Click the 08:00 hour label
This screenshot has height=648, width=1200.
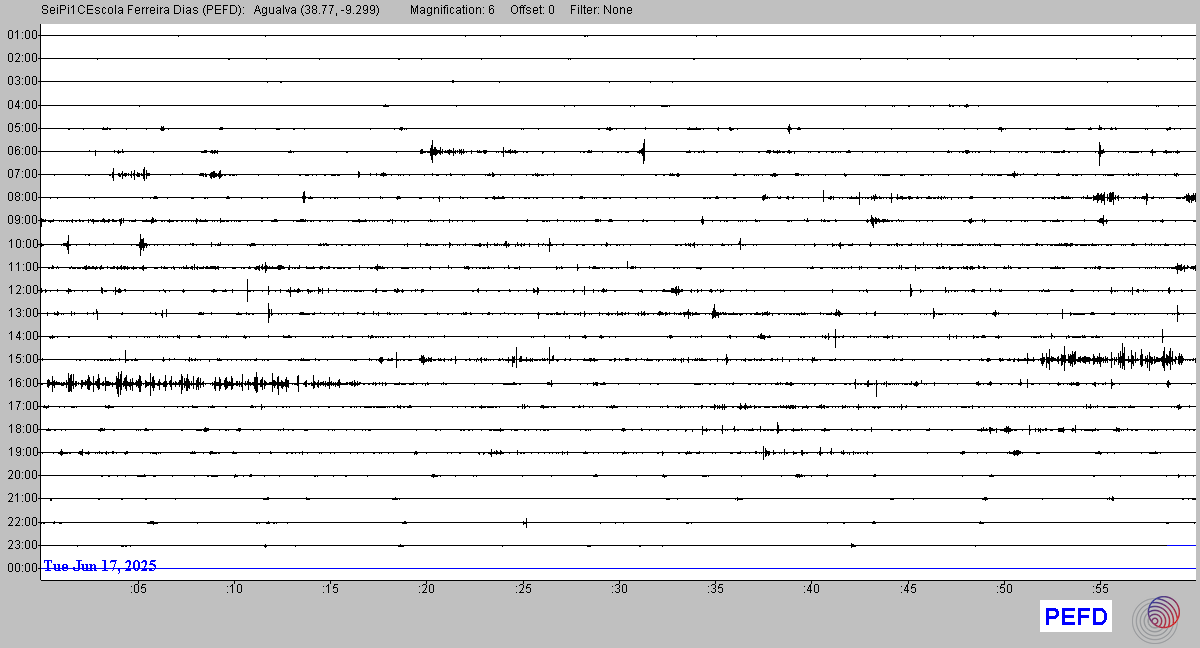click(22, 197)
